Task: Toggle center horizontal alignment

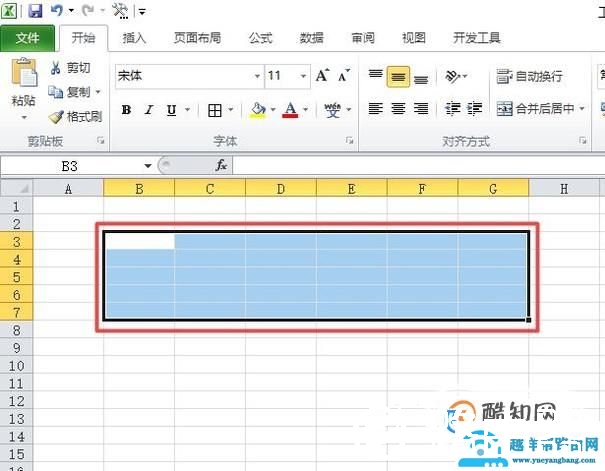Action: (398, 109)
